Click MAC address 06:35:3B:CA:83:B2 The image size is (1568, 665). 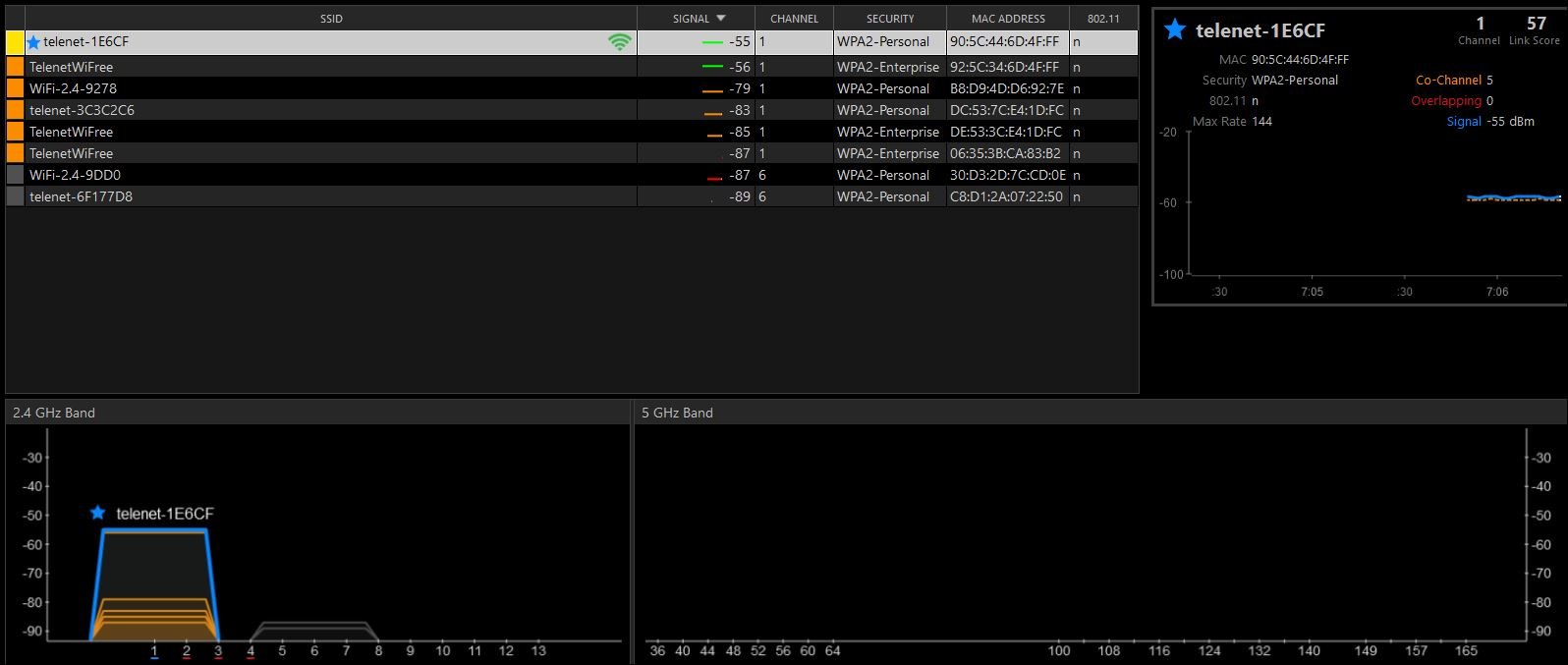coord(1005,153)
